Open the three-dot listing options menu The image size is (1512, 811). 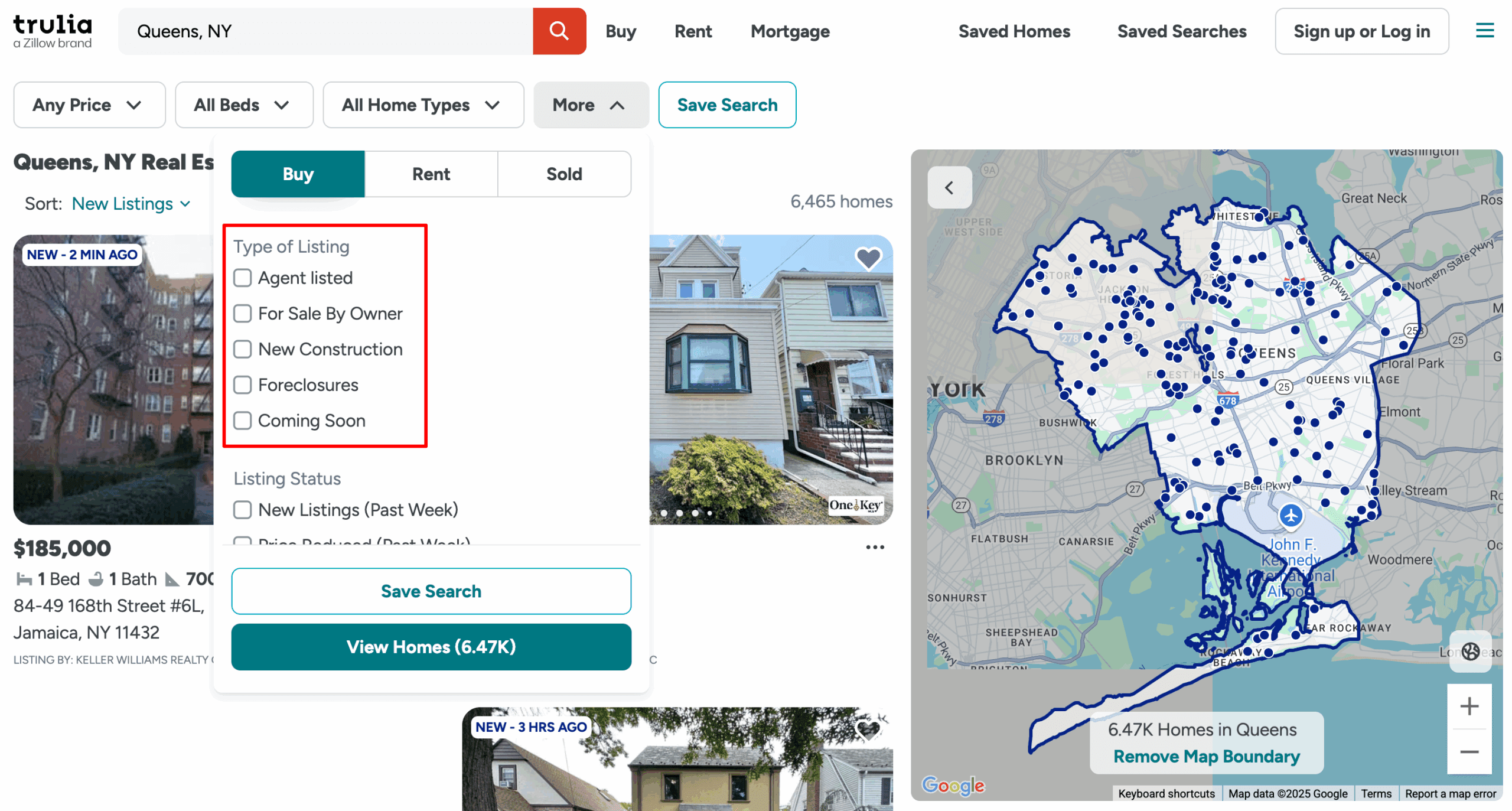pos(874,547)
